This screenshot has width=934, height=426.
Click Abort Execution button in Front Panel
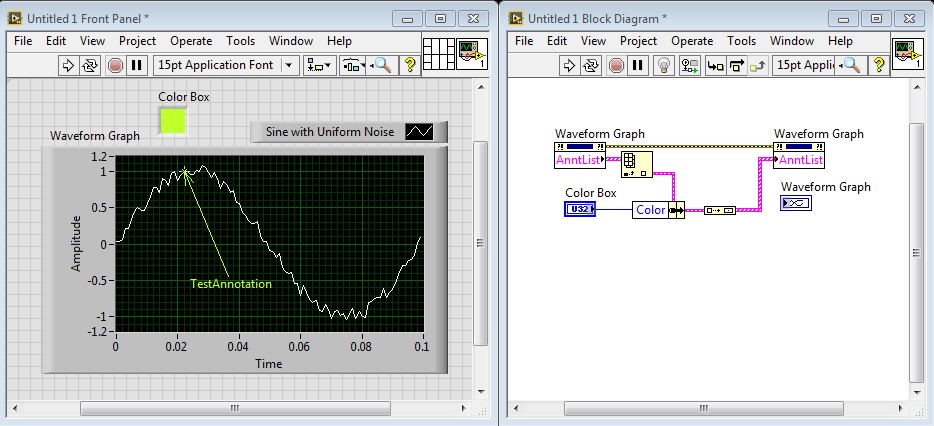[115, 65]
